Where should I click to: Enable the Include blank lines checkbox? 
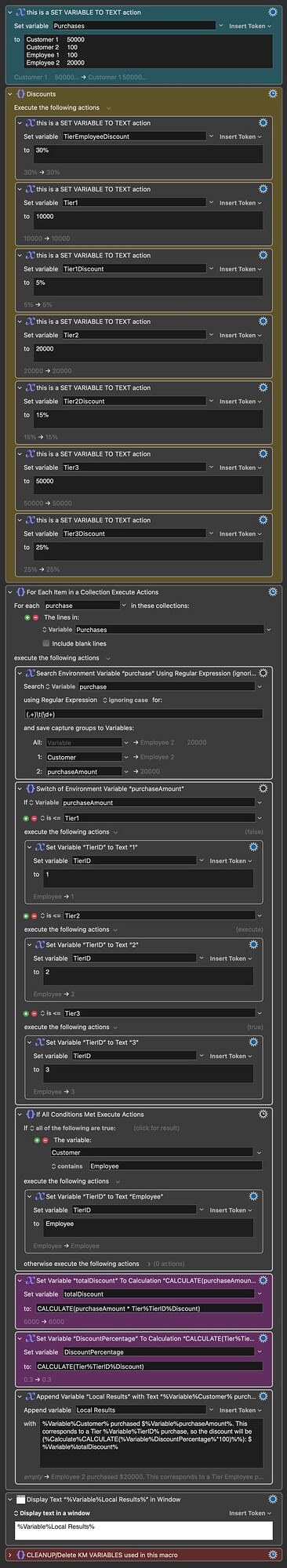46,643
